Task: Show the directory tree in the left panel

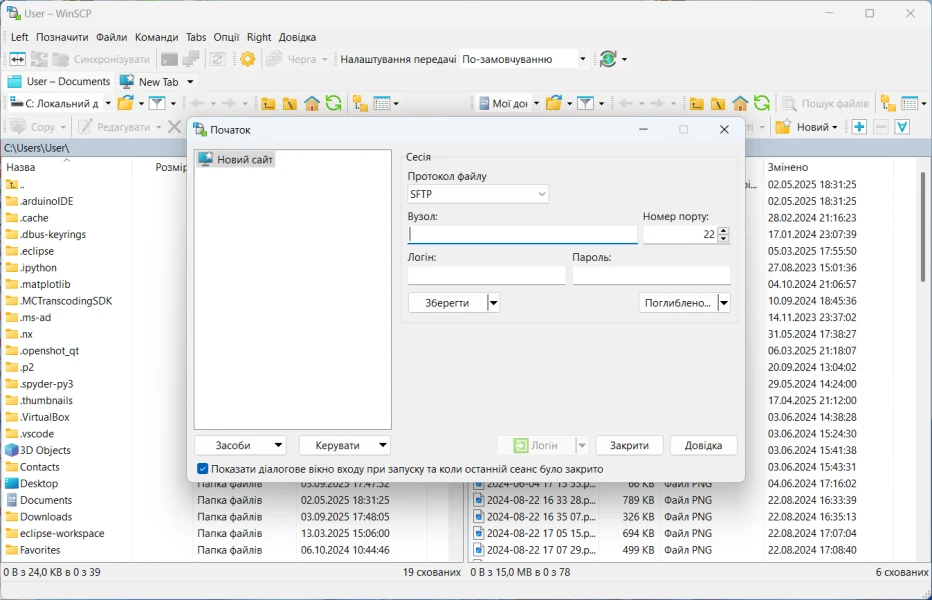Action: coord(360,103)
